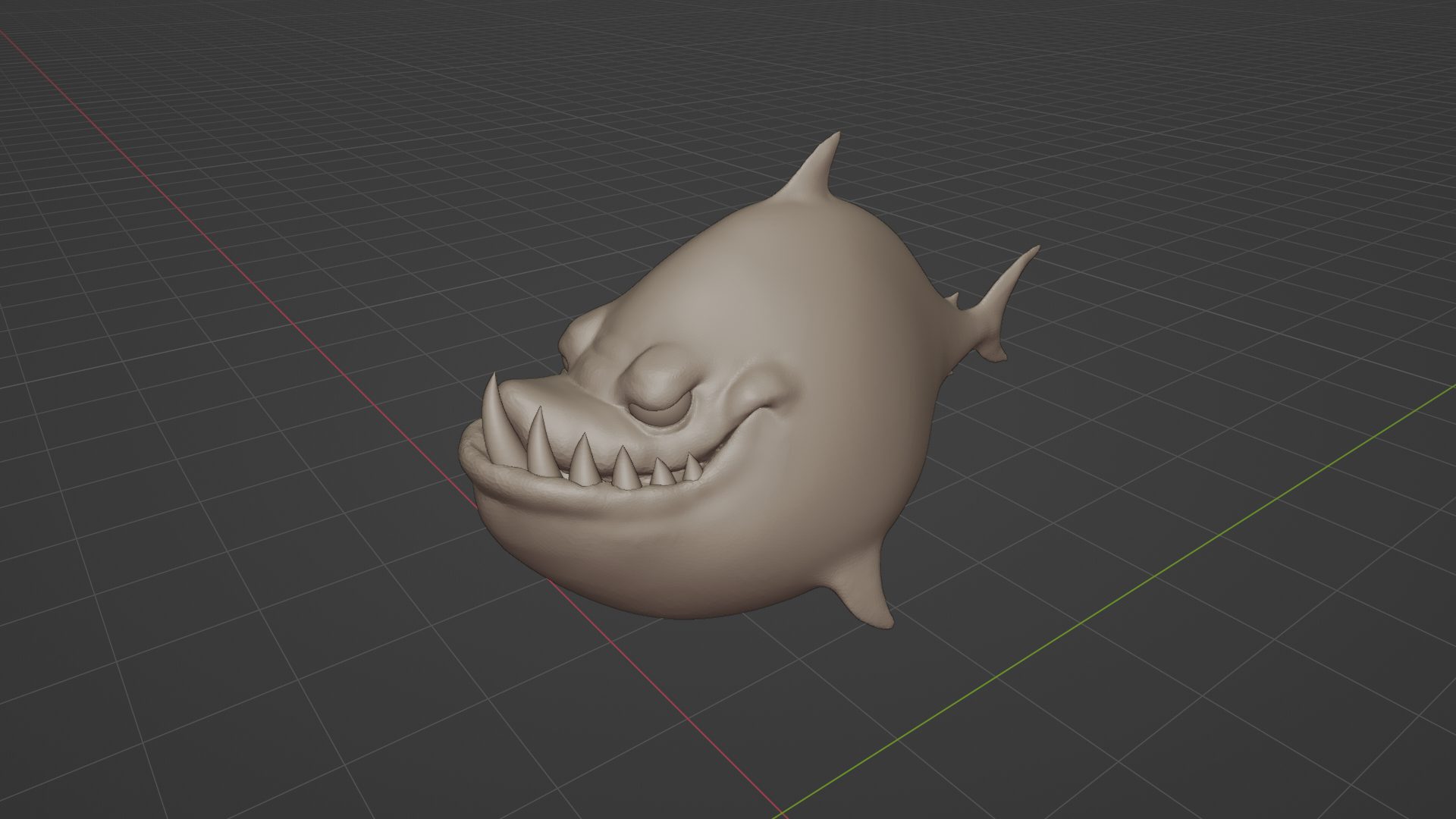Click the third tooth in the row
1456x819 pixels.
[x=583, y=464]
